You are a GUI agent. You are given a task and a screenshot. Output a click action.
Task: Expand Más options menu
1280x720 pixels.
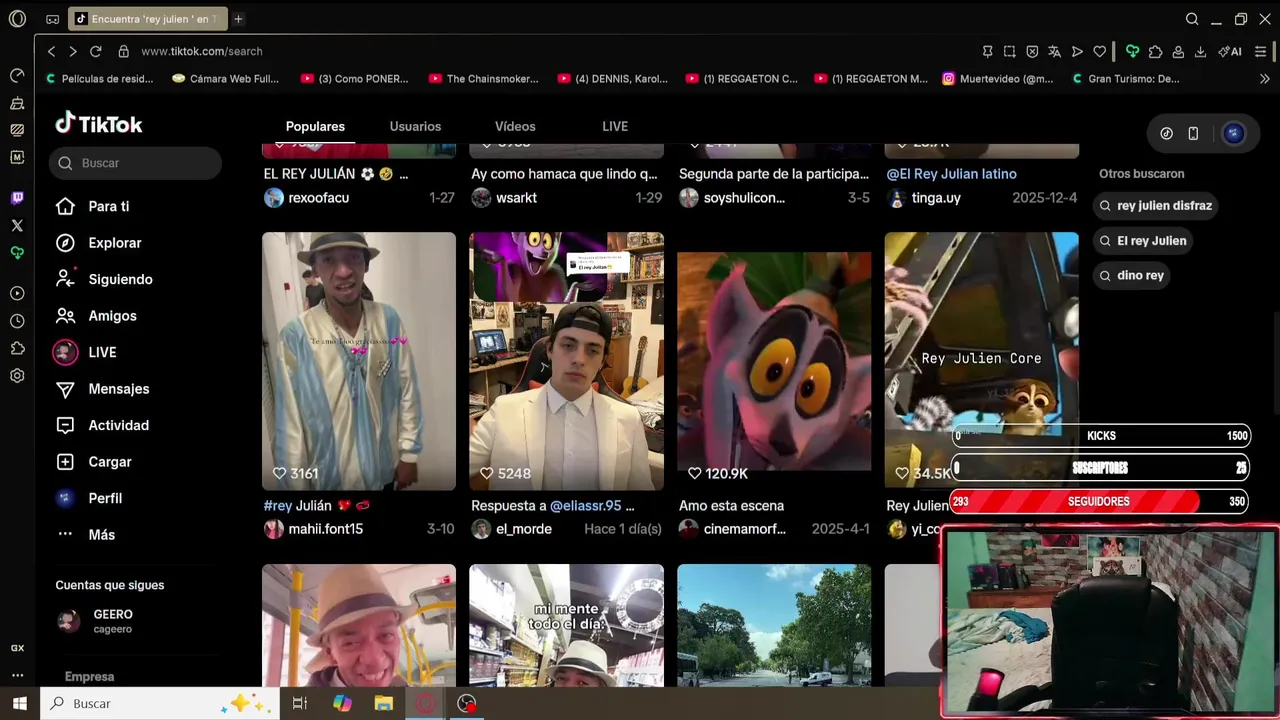click(x=85, y=535)
